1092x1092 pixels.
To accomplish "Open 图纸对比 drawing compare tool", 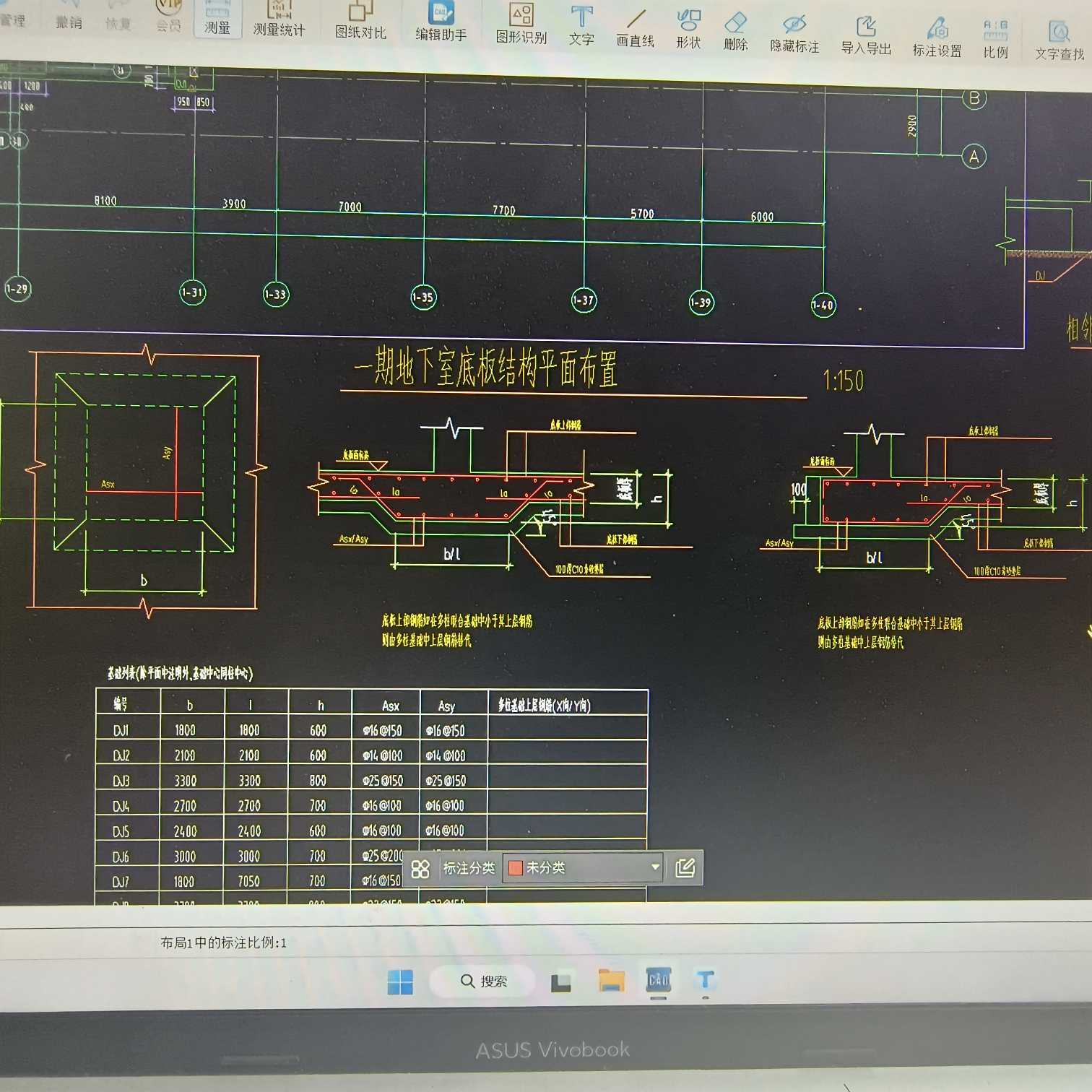I will pos(360,22).
